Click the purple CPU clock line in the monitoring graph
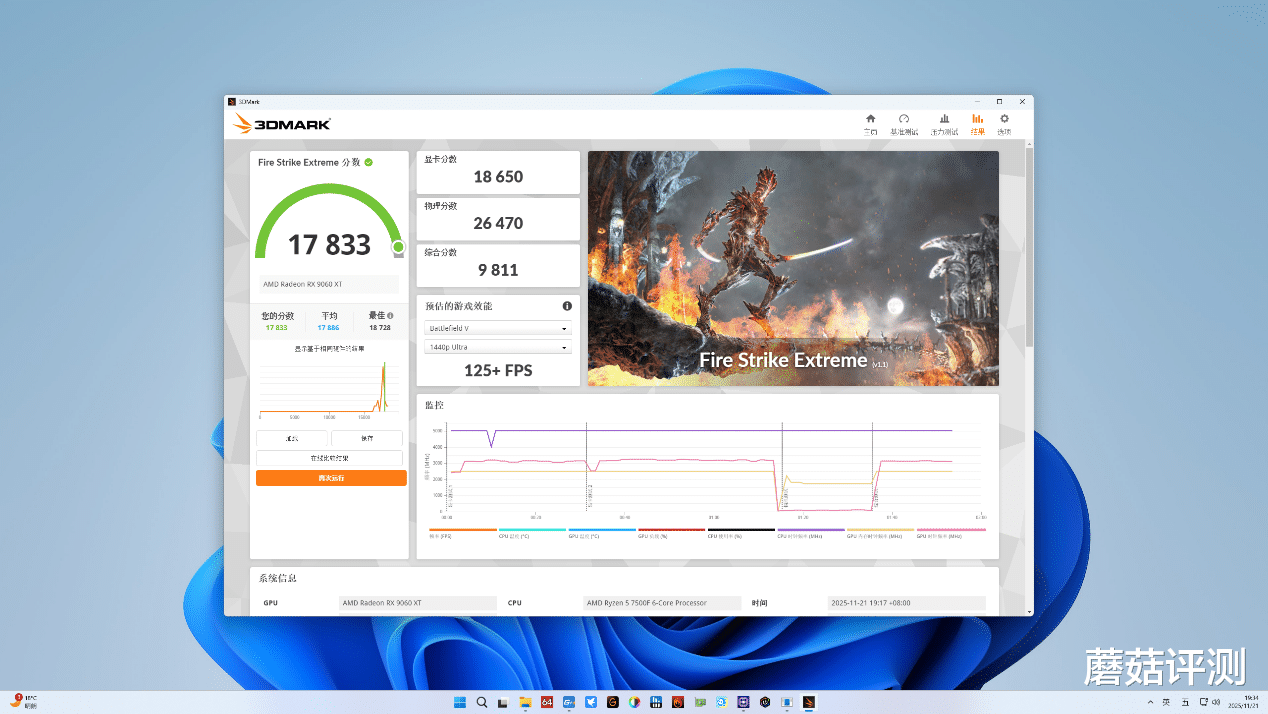Viewport: 1268px width, 714px height. [700, 430]
